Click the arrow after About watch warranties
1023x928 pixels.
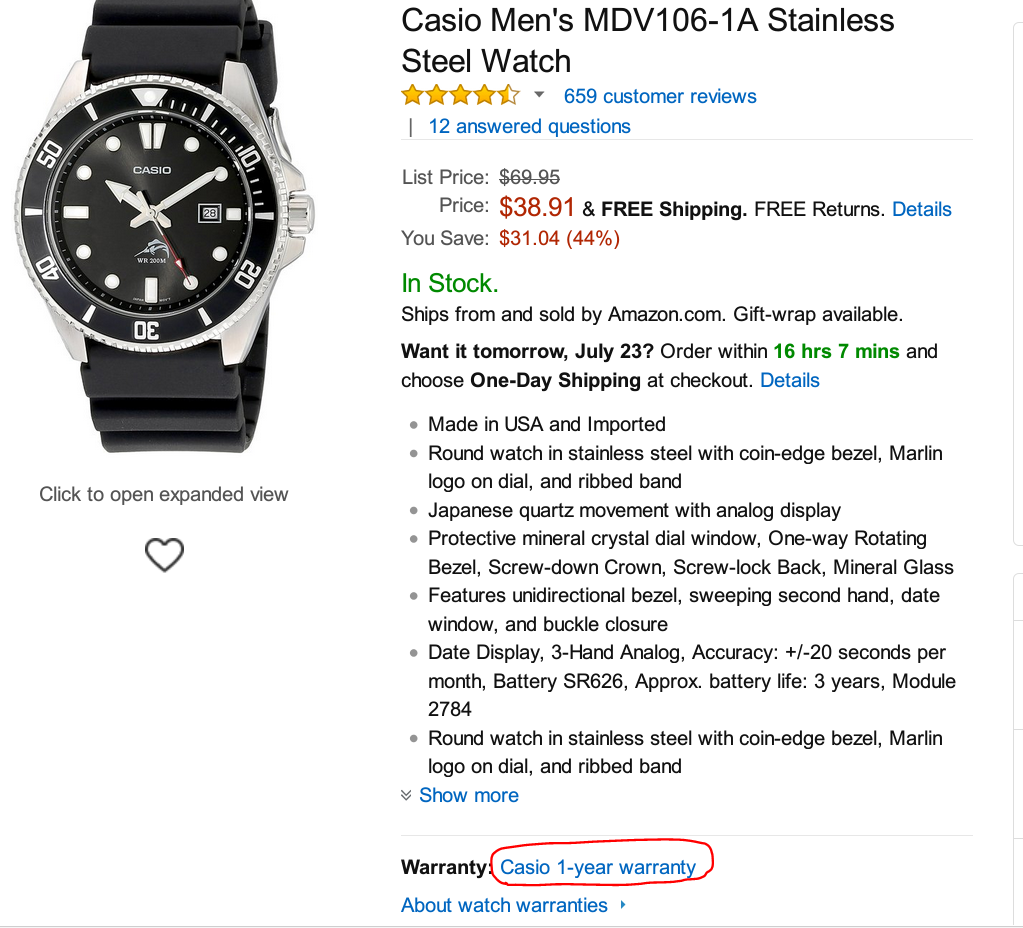point(623,905)
